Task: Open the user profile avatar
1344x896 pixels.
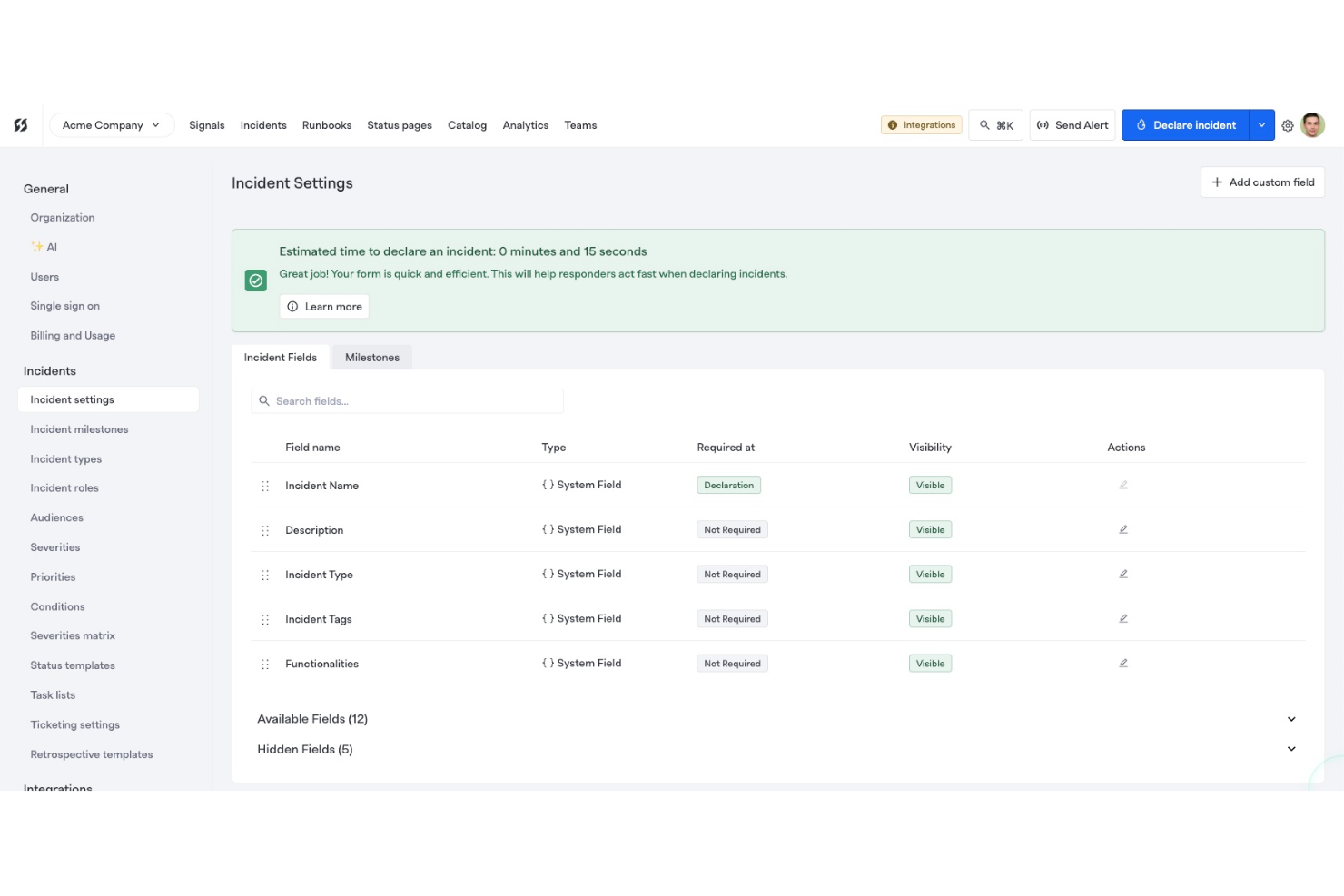Action: point(1312,125)
